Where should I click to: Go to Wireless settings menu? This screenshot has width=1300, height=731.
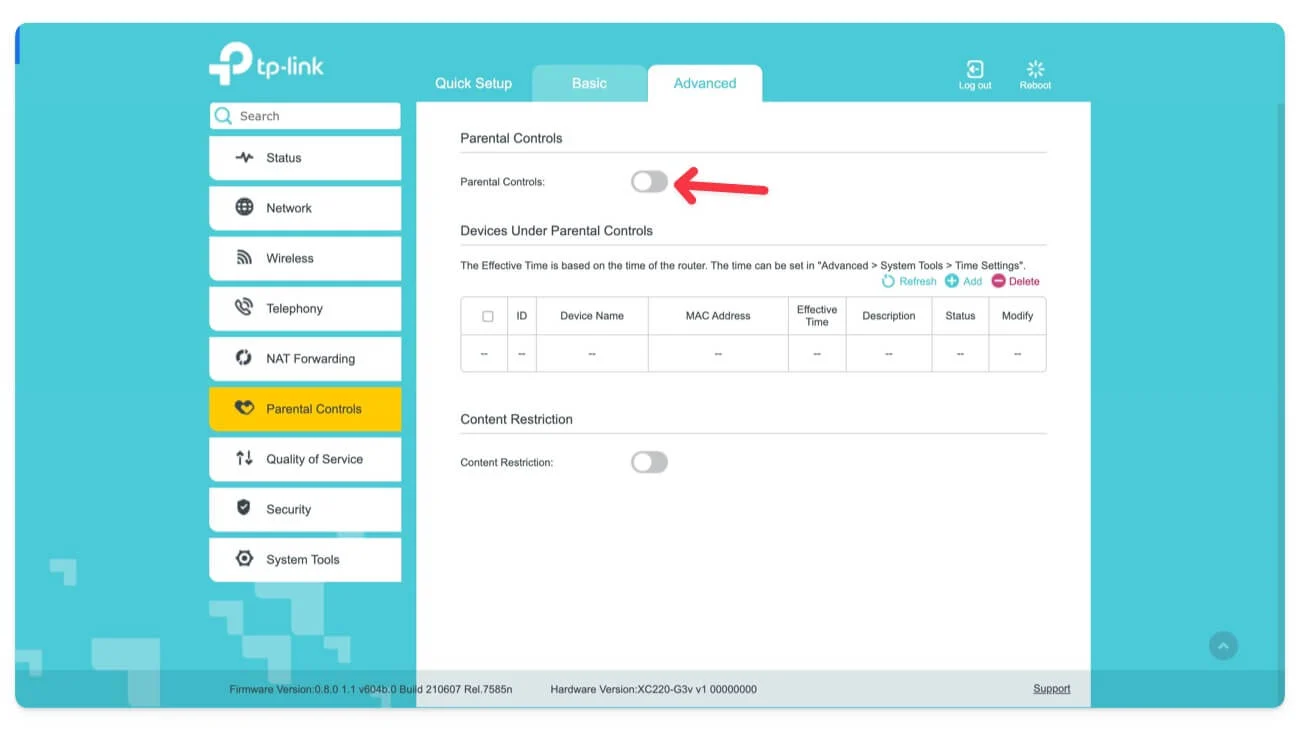[305, 258]
